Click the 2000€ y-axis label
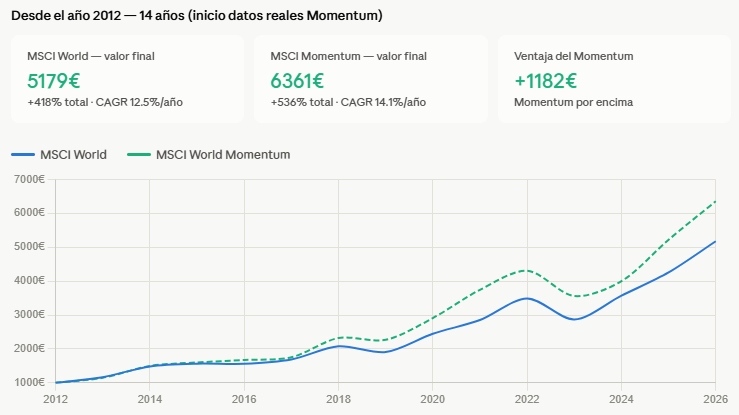 pyautogui.click(x=29, y=348)
